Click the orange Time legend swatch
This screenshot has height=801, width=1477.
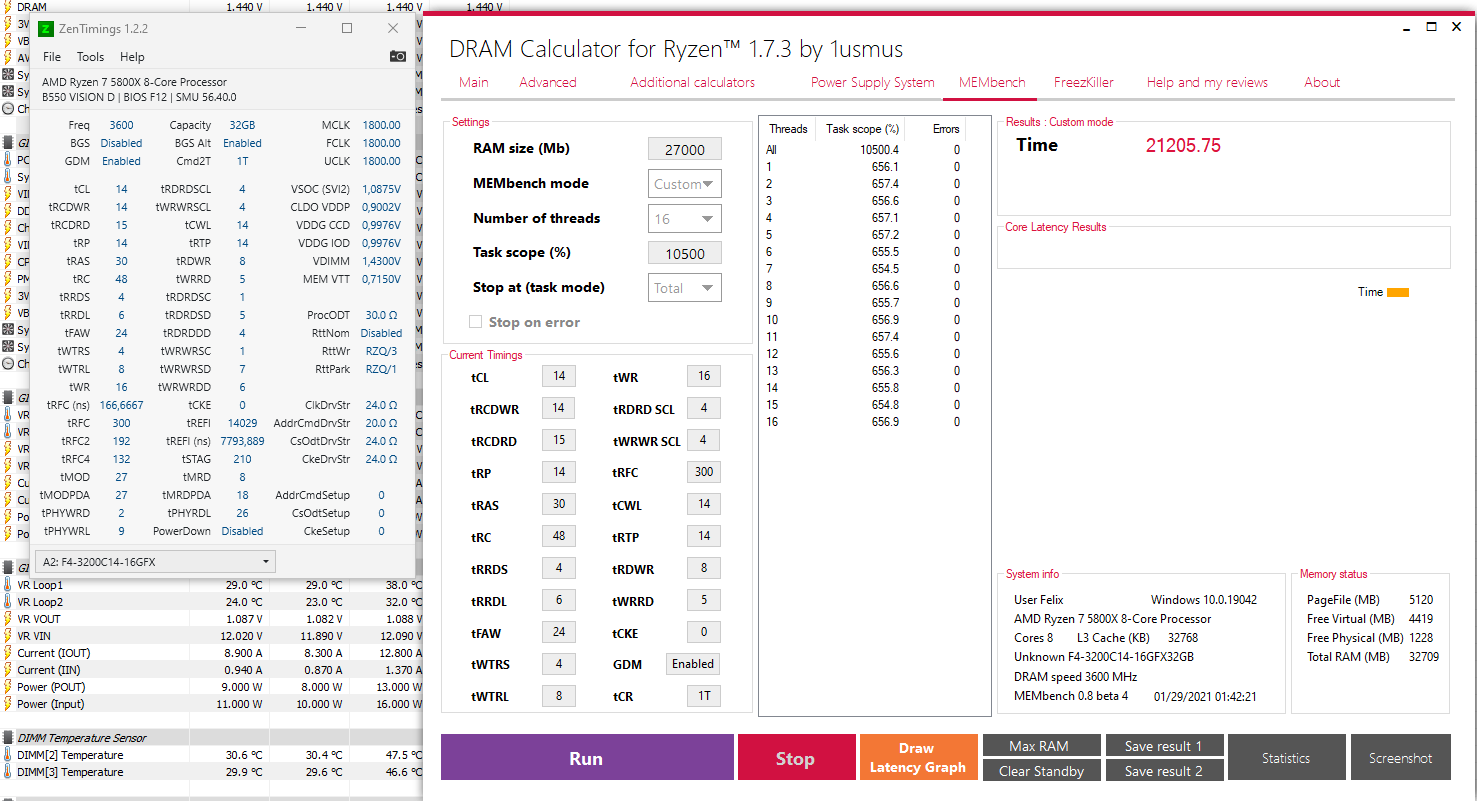pos(1398,292)
